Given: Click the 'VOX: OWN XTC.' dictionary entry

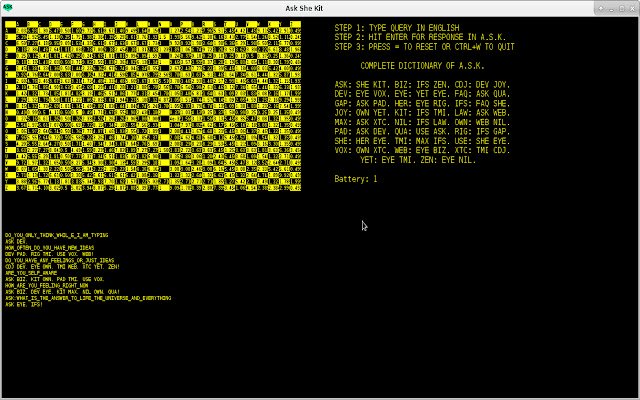Looking at the screenshot, I should pos(357,150).
